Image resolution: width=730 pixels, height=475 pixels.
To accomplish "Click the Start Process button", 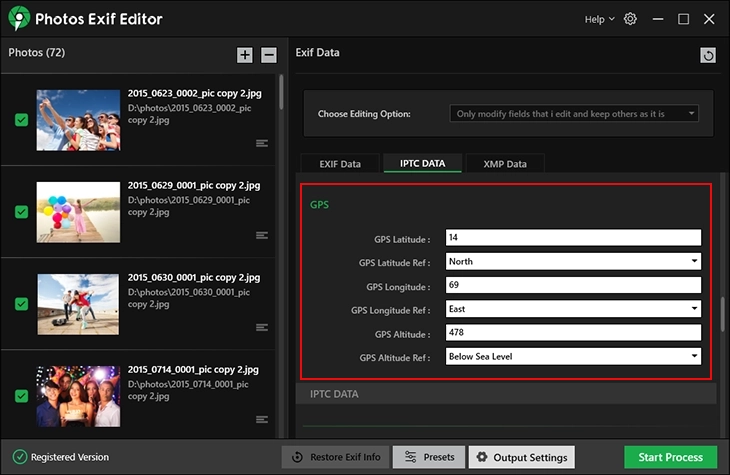I will (x=670, y=457).
